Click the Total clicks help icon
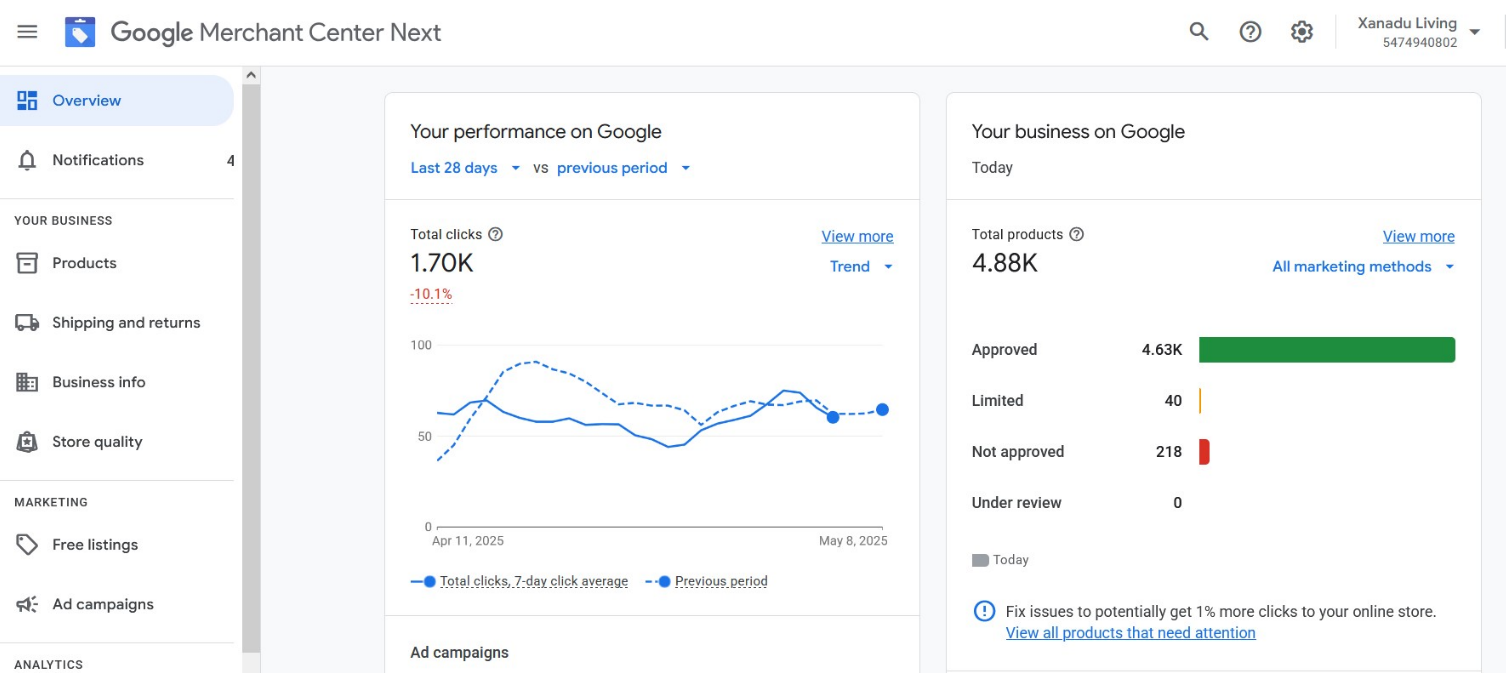Viewport: 1506px width, 676px height. [495, 235]
